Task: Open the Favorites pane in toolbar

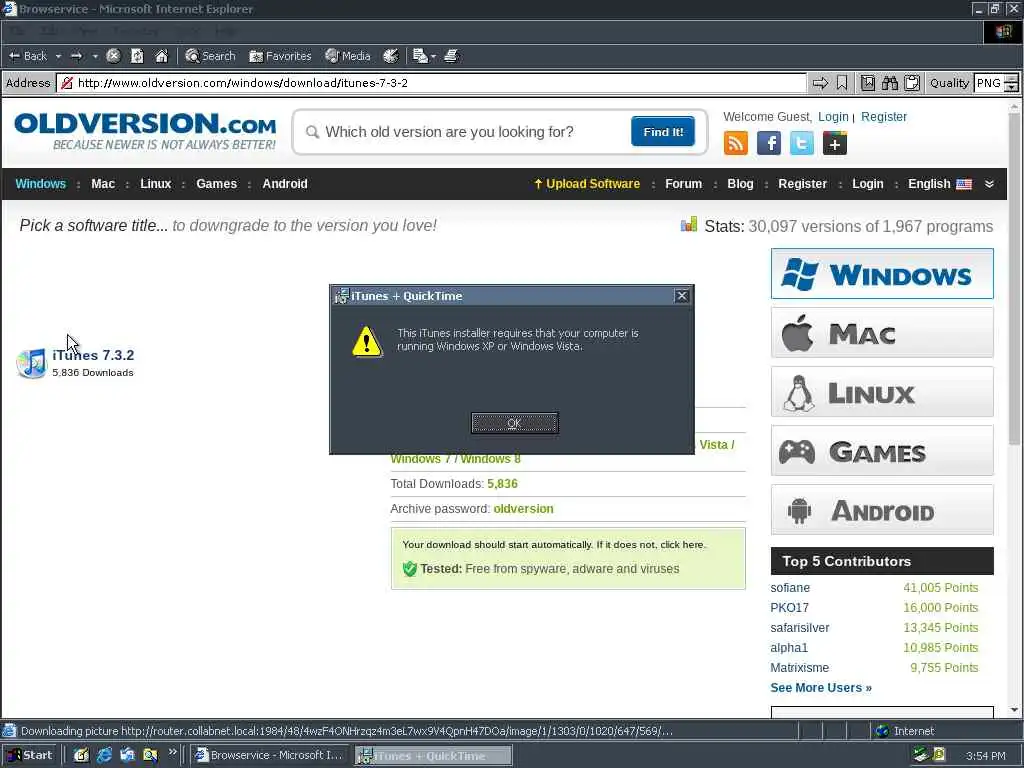Action: click(x=280, y=56)
